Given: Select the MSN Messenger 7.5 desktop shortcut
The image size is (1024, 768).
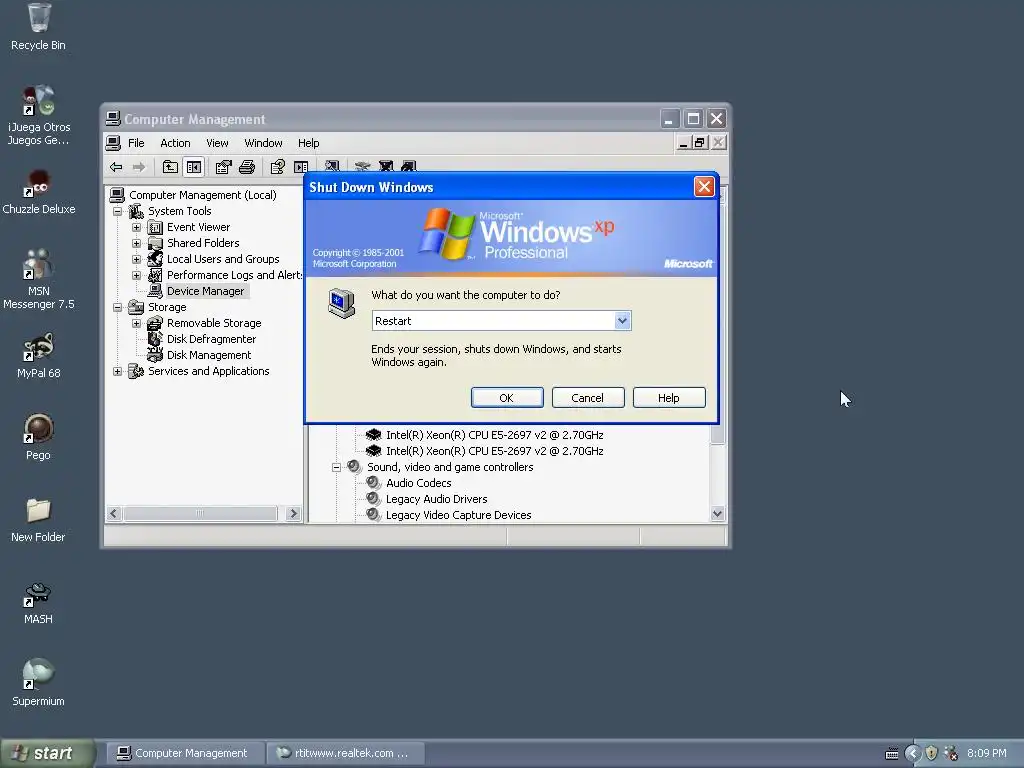Looking at the screenshot, I should pos(38,280).
